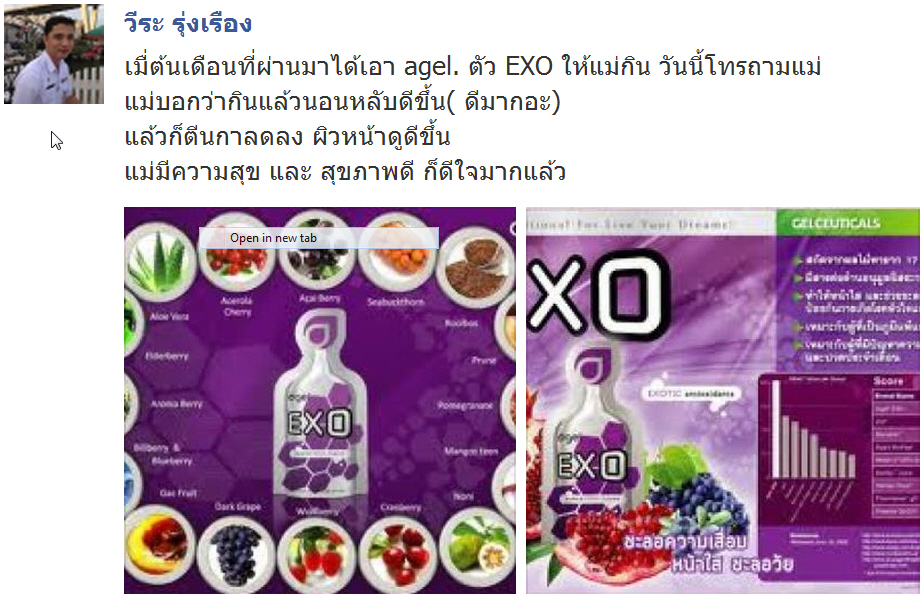Click the post's first line mentioning agel. EXO
Viewport: 922px width, 594px height.
click(473, 66)
